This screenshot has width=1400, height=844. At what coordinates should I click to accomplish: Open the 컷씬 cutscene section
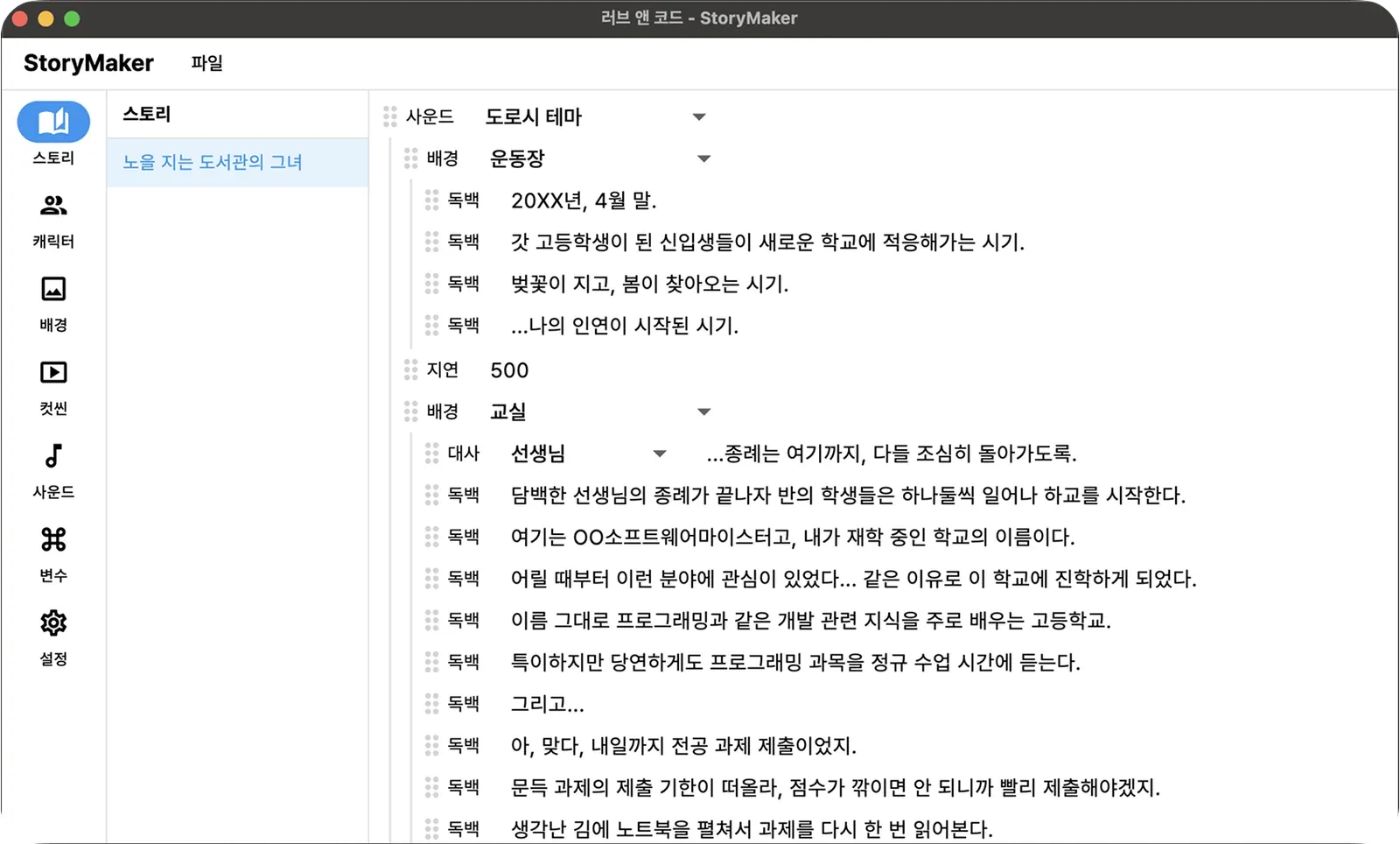click(x=53, y=388)
